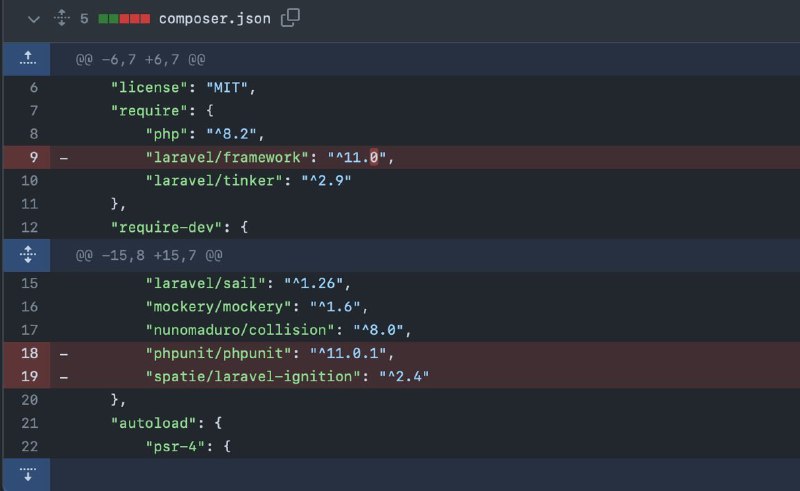This screenshot has height=491, width=800.
Task: Expand hidden lines between the two hunks
Action: tap(28, 255)
